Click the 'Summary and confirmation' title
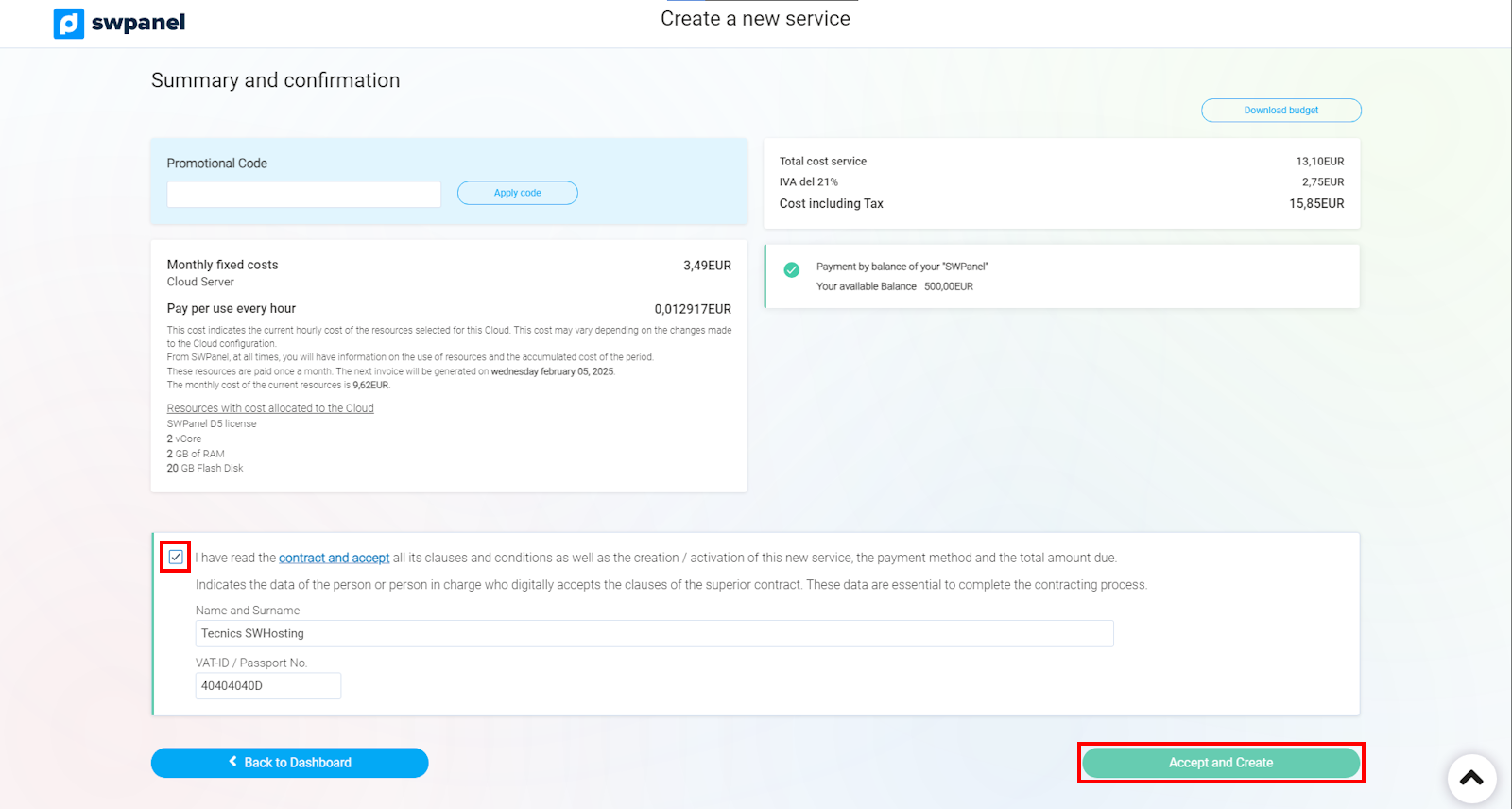Screen dimensions: 1512x809 [275, 80]
